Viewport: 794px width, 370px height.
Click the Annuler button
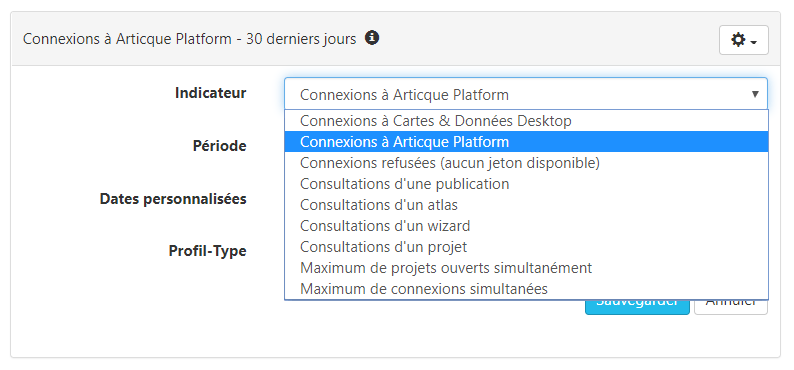pyautogui.click(x=731, y=307)
